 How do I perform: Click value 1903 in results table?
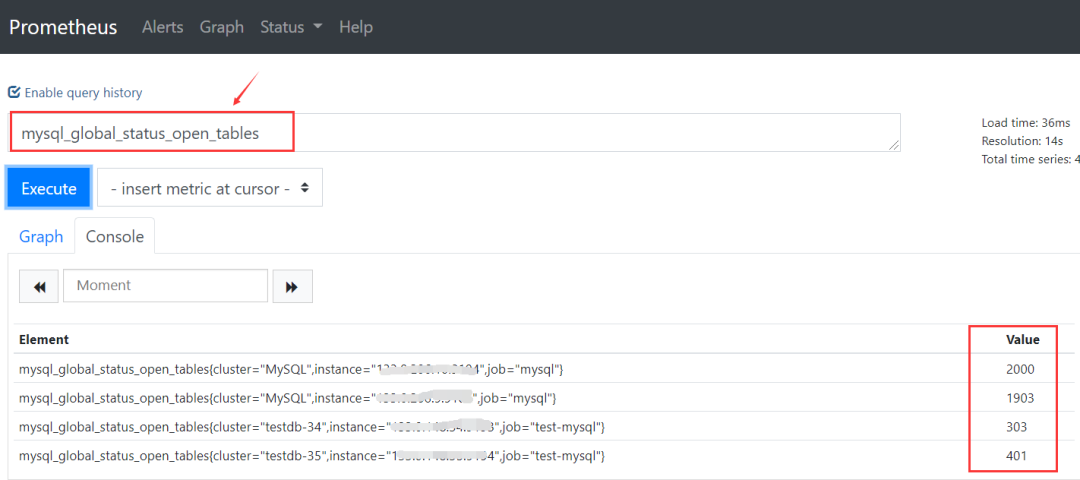point(1020,398)
